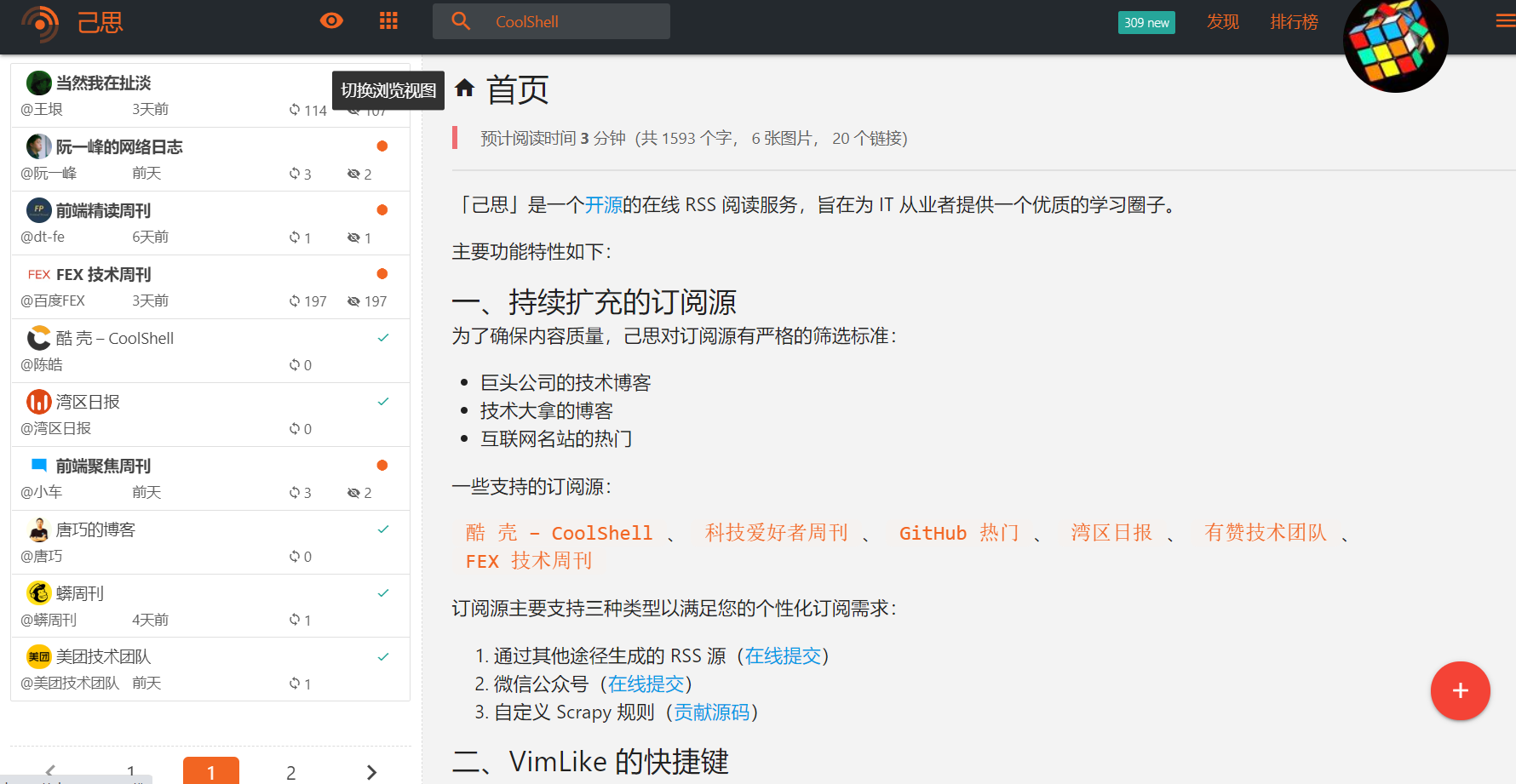Click the 贡献源码 link
This screenshot has height=784, width=1516.
[711, 712]
